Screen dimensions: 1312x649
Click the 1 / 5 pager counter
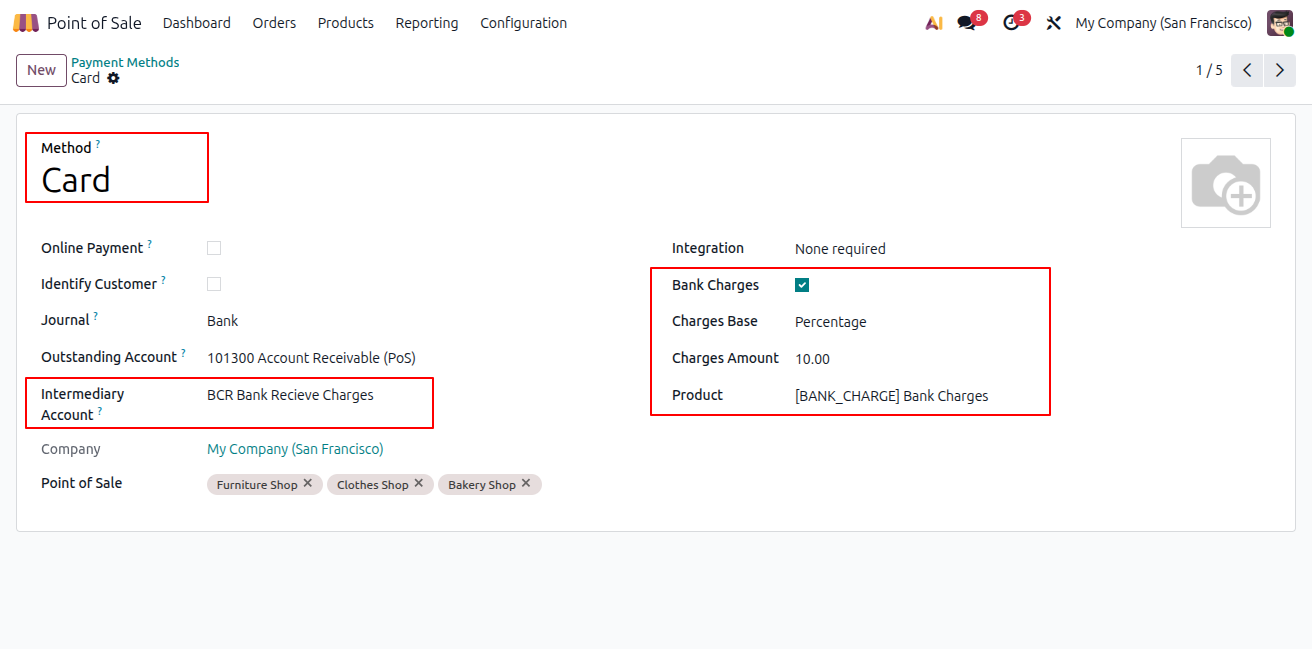pos(1209,70)
